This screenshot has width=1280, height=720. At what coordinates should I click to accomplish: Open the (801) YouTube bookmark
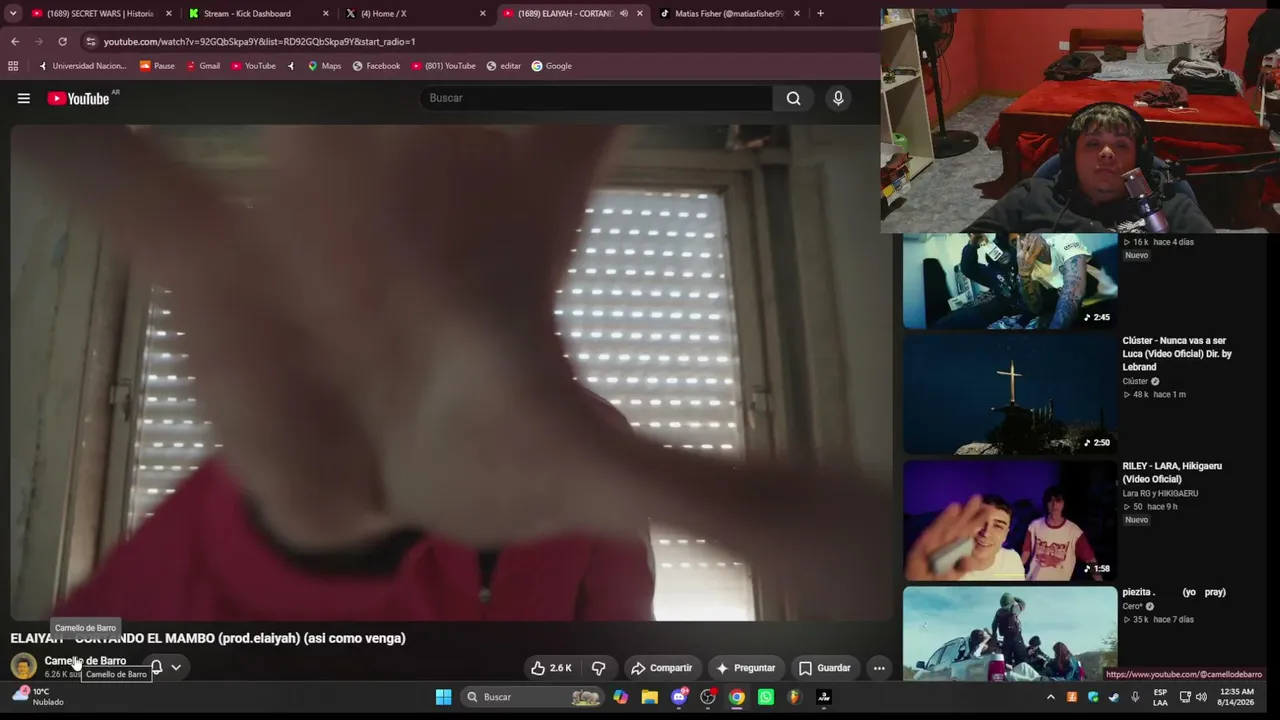coord(443,66)
